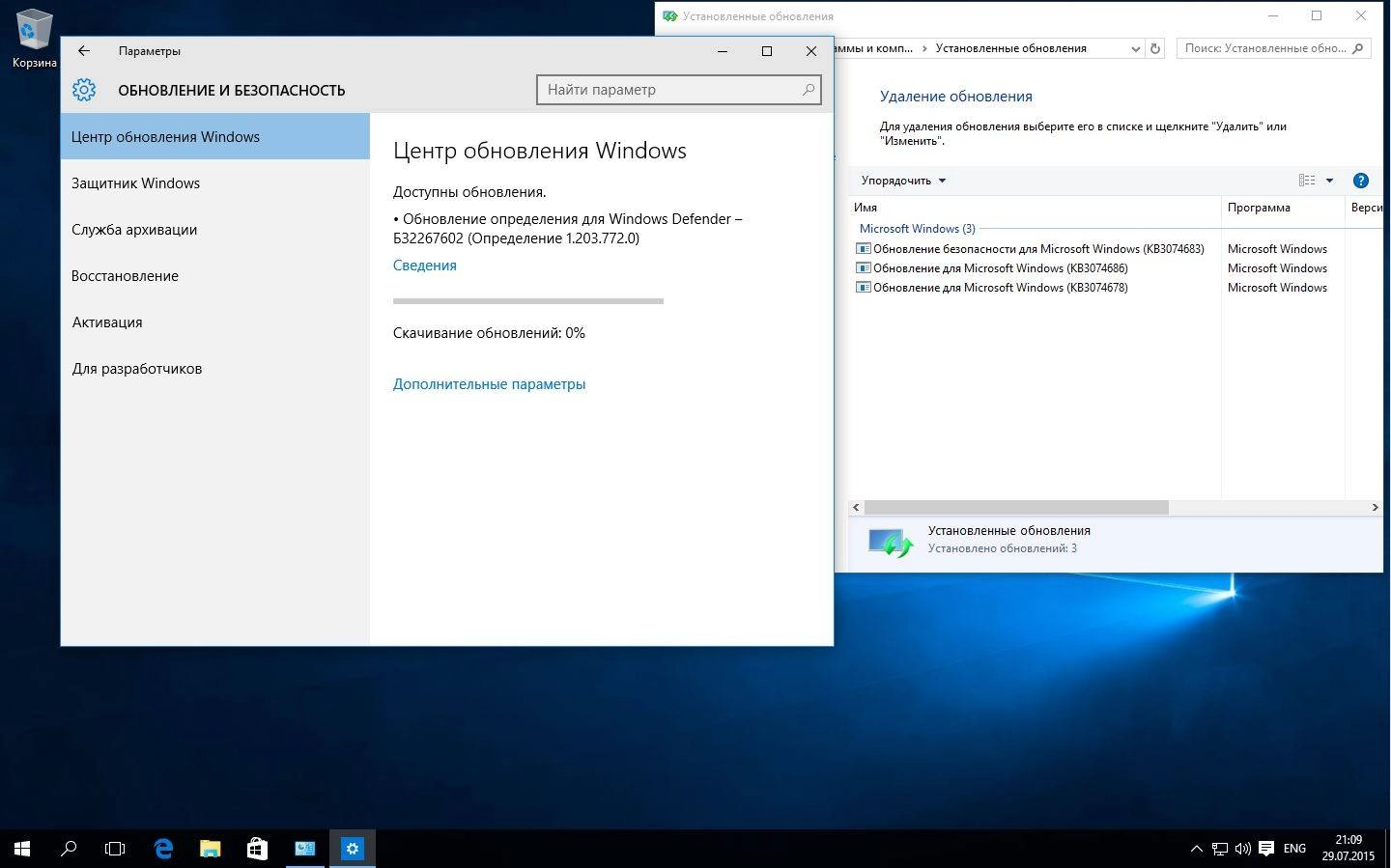Screen dimensions: 1391x868
Task: Click Скачивание обновлений: 0% status text
Action: [x=489, y=333]
